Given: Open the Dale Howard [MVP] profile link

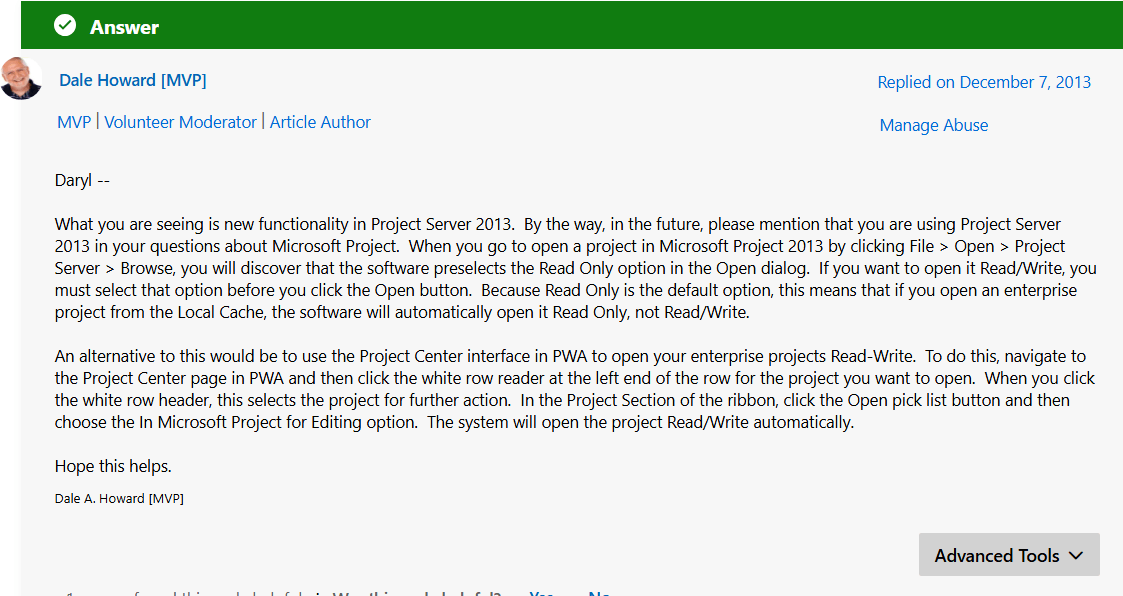Looking at the screenshot, I should (x=132, y=80).
